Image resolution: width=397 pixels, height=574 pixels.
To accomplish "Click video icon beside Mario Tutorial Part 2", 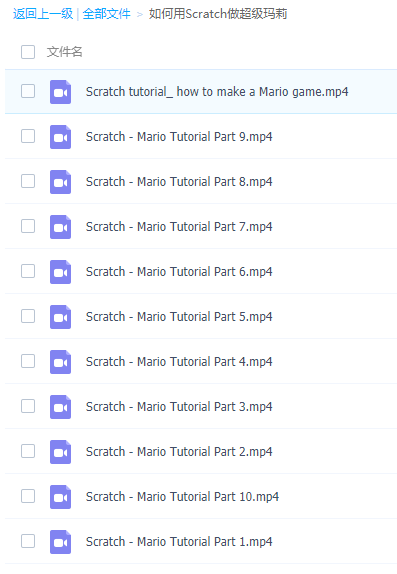I will point(60,452).
